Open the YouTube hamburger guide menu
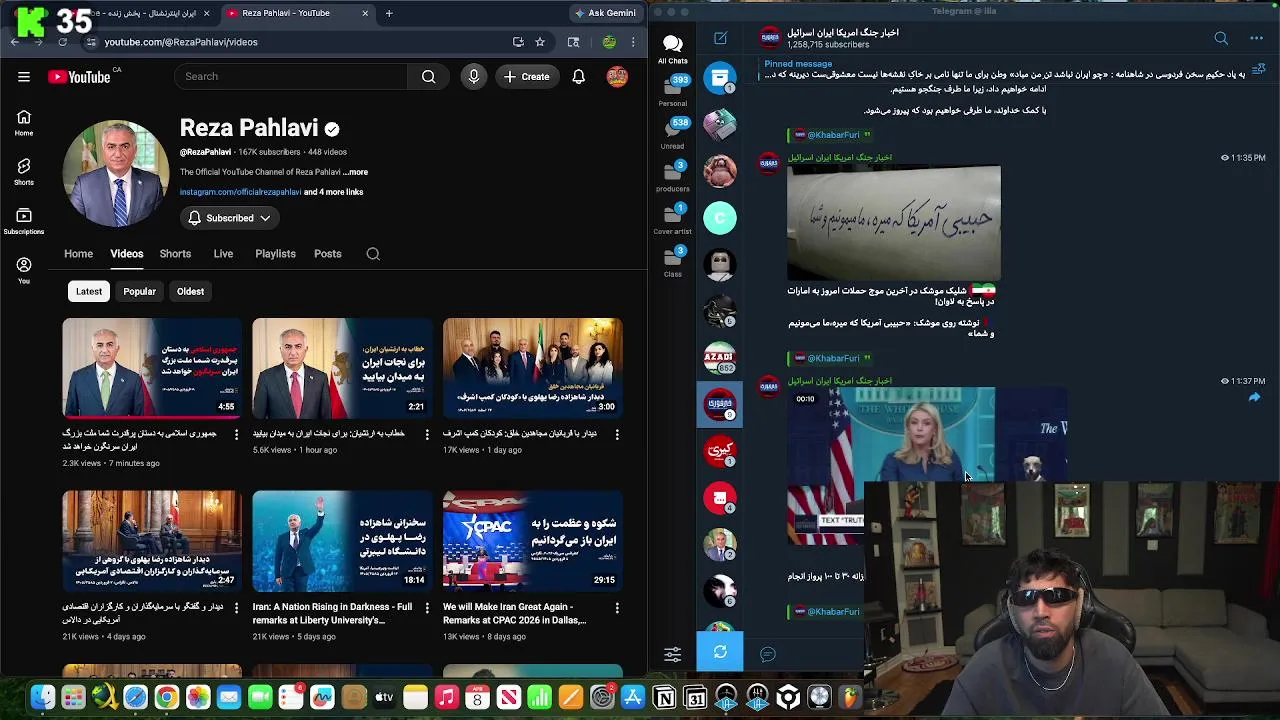Image resolution: width=1280 pixels, height=720 pixels. 24,77
